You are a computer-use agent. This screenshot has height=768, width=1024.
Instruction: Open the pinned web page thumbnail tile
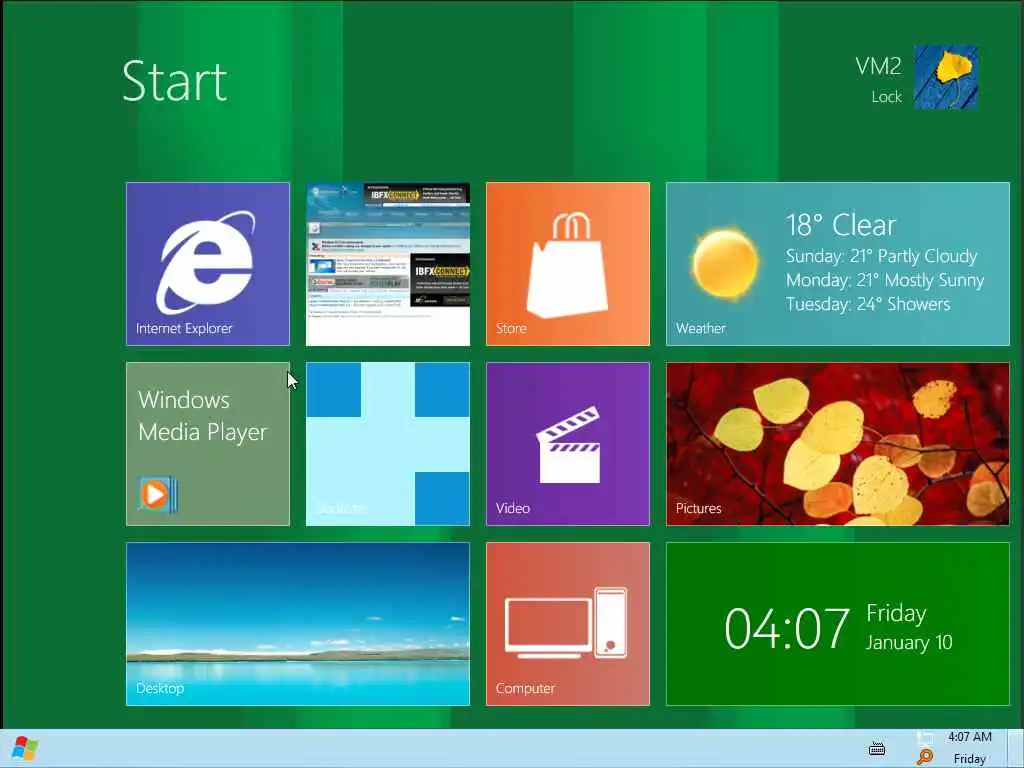point(388,264)
